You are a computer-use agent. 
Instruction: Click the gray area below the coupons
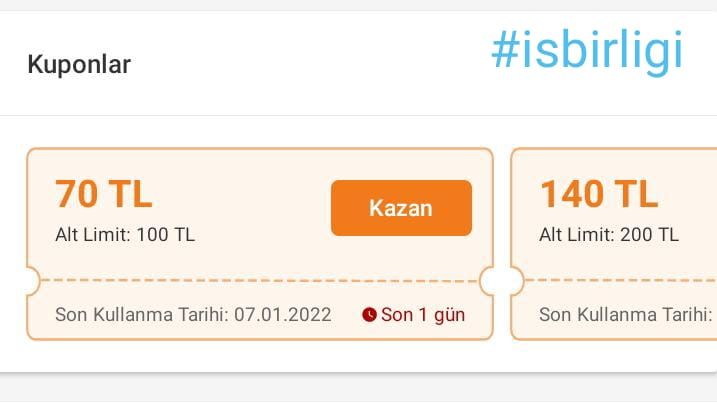358,390
